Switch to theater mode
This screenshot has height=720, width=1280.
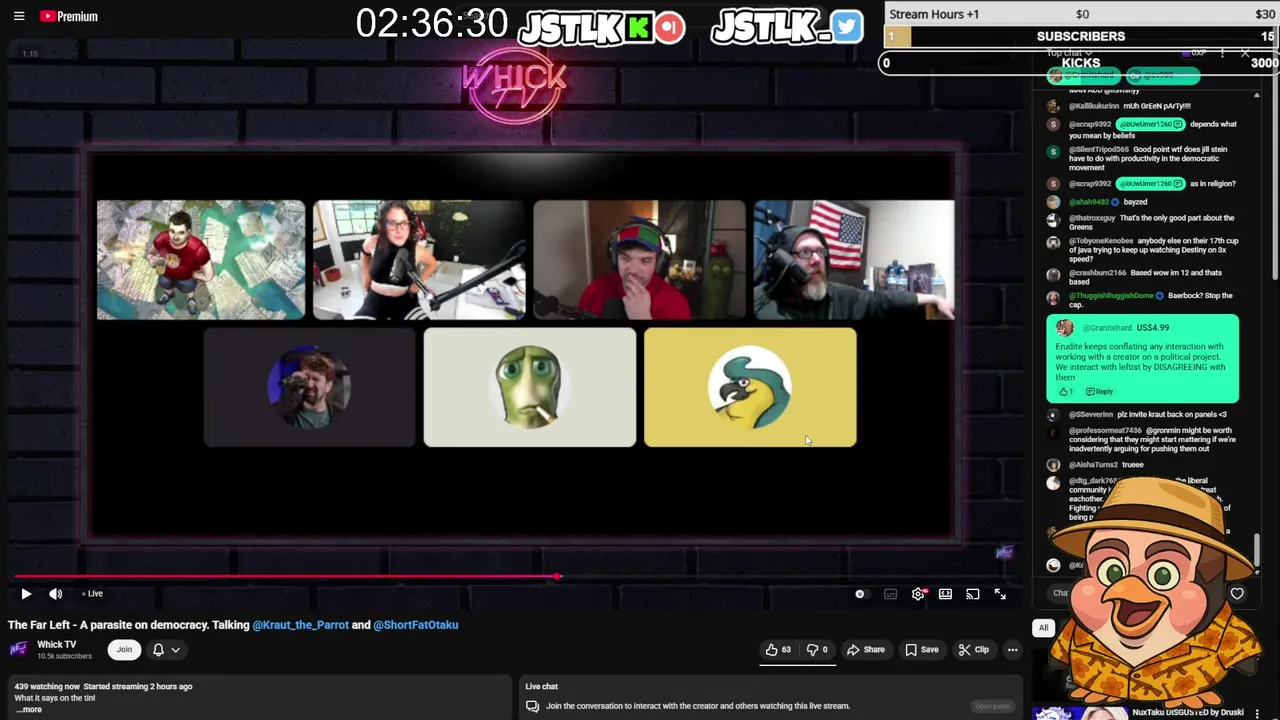click(945, 594)
